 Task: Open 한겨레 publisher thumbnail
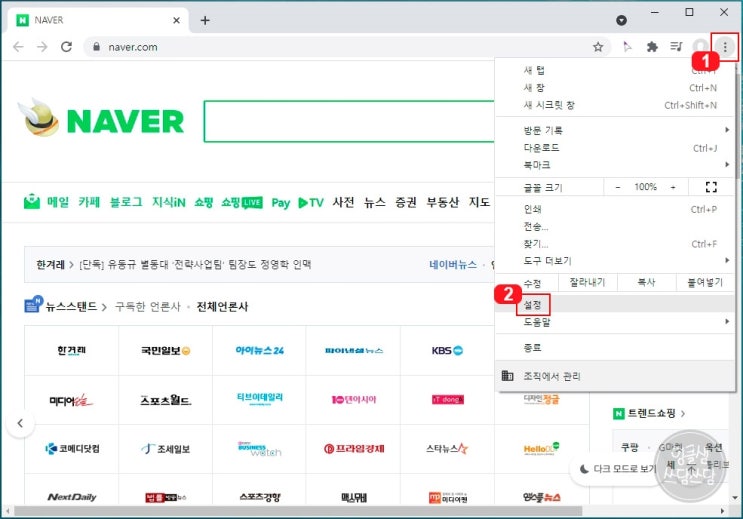tap(72, 350)
